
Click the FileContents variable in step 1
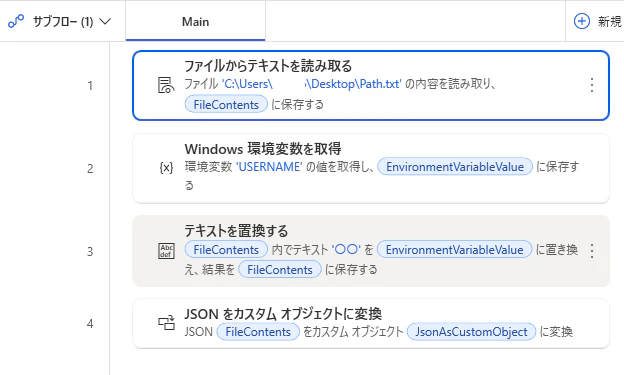point(226,104)
